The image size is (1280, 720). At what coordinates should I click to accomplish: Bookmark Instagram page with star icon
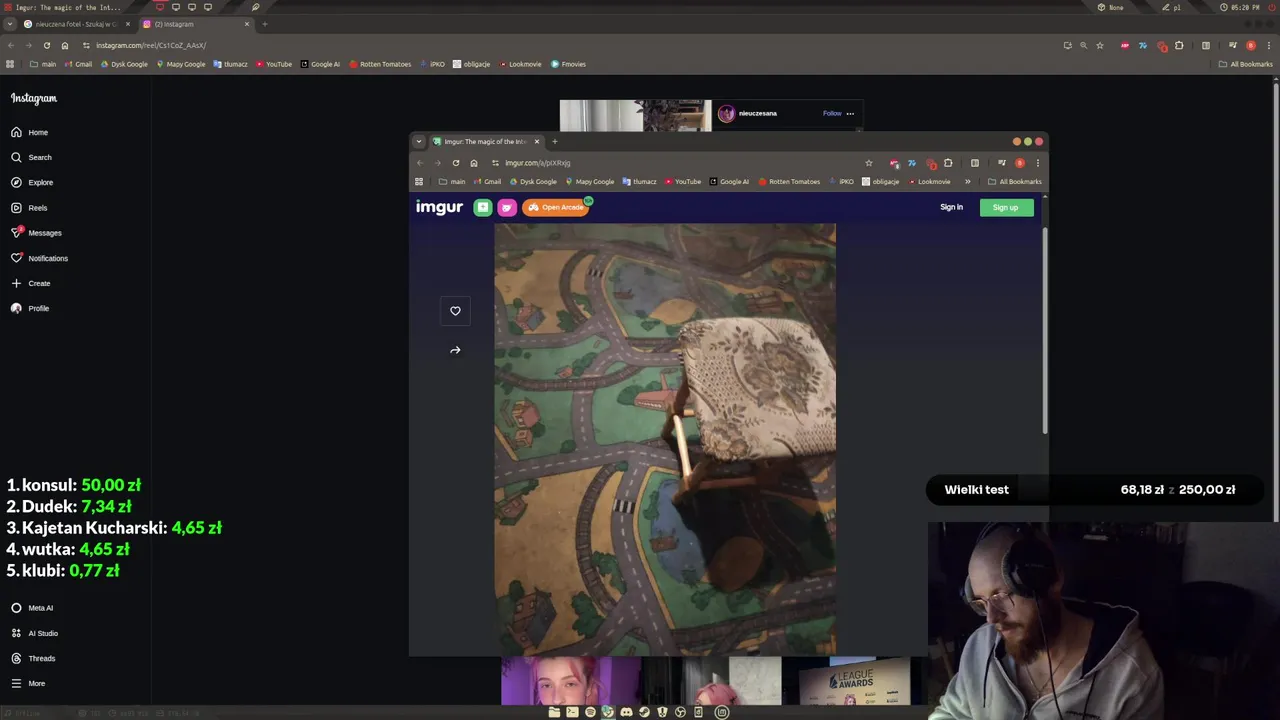coord(1100,45)
